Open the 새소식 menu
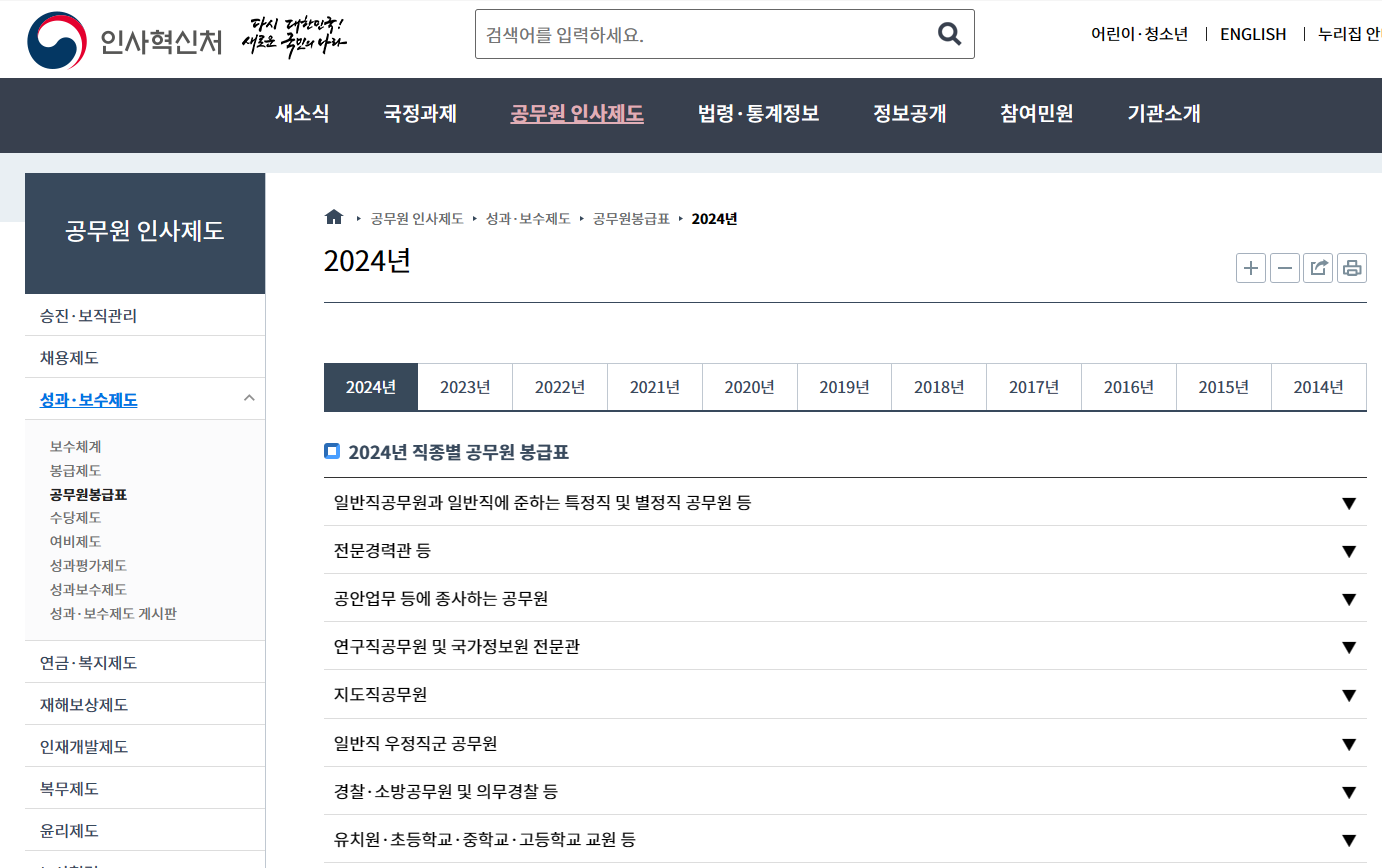The height and width of the screenshot is (868, 1382). pyautogui.click(x=302, y=114)
